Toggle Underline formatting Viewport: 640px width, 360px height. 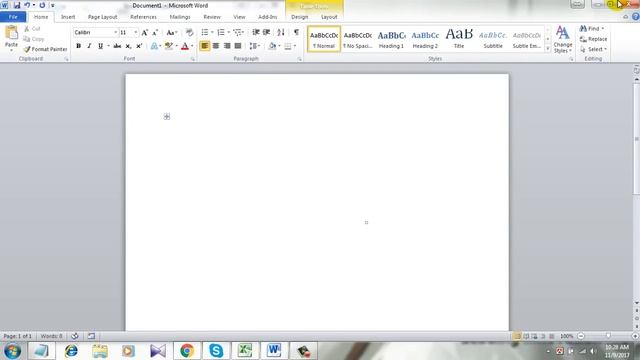coord(100,46)
